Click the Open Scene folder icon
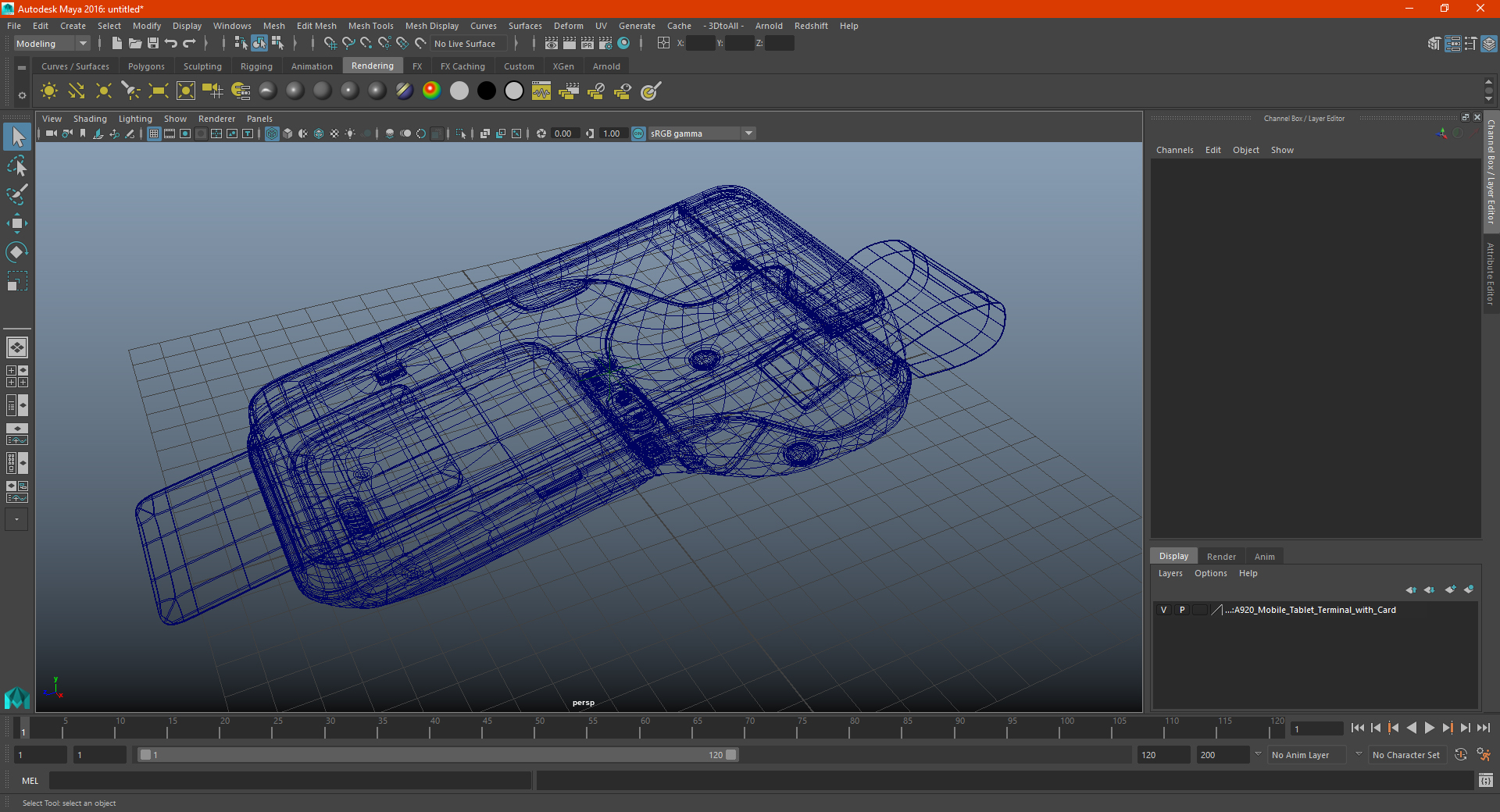Image resolution: width=1500 pixels, height=812 pixels. (134, 44)
